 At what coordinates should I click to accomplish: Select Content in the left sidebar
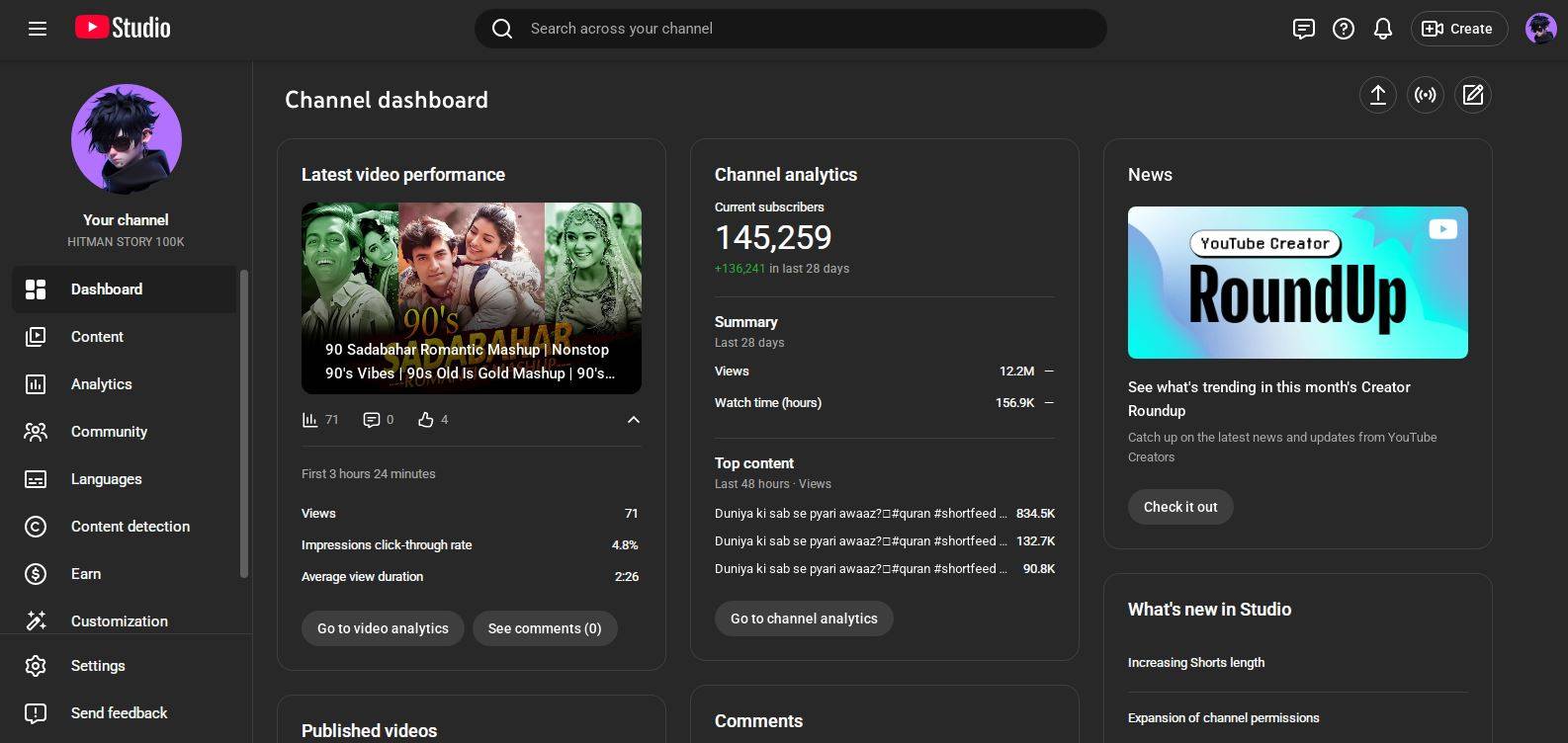(x=97, y=337)
